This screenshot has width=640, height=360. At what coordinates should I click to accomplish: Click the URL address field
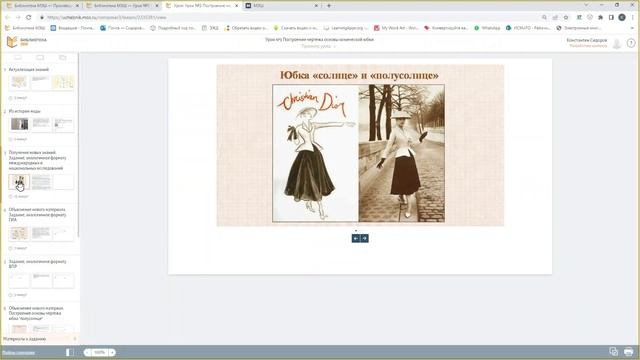coord(286,18)
